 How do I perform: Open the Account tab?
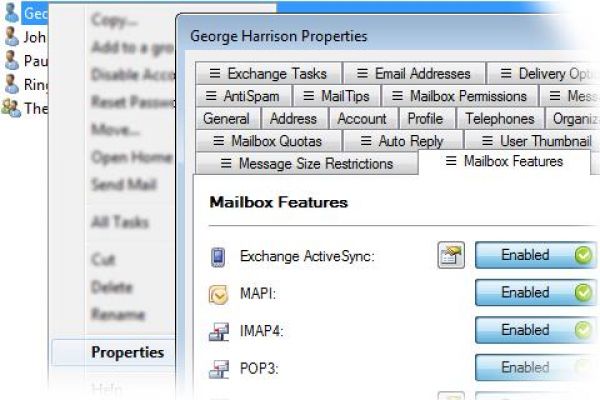pyautogui.click(x=363, y=119)
